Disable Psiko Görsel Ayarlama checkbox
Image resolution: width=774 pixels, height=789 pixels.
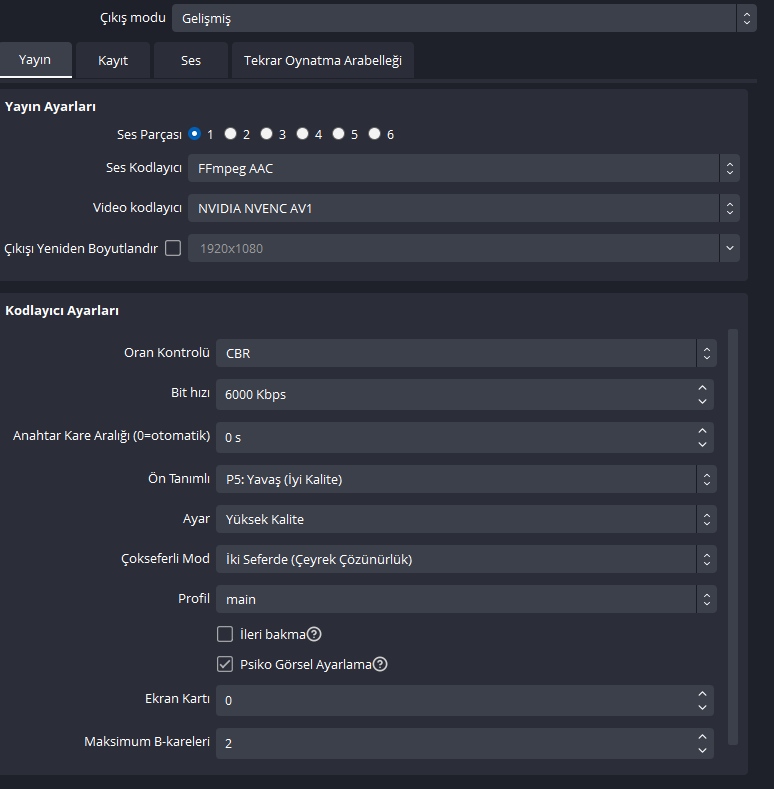225,664
